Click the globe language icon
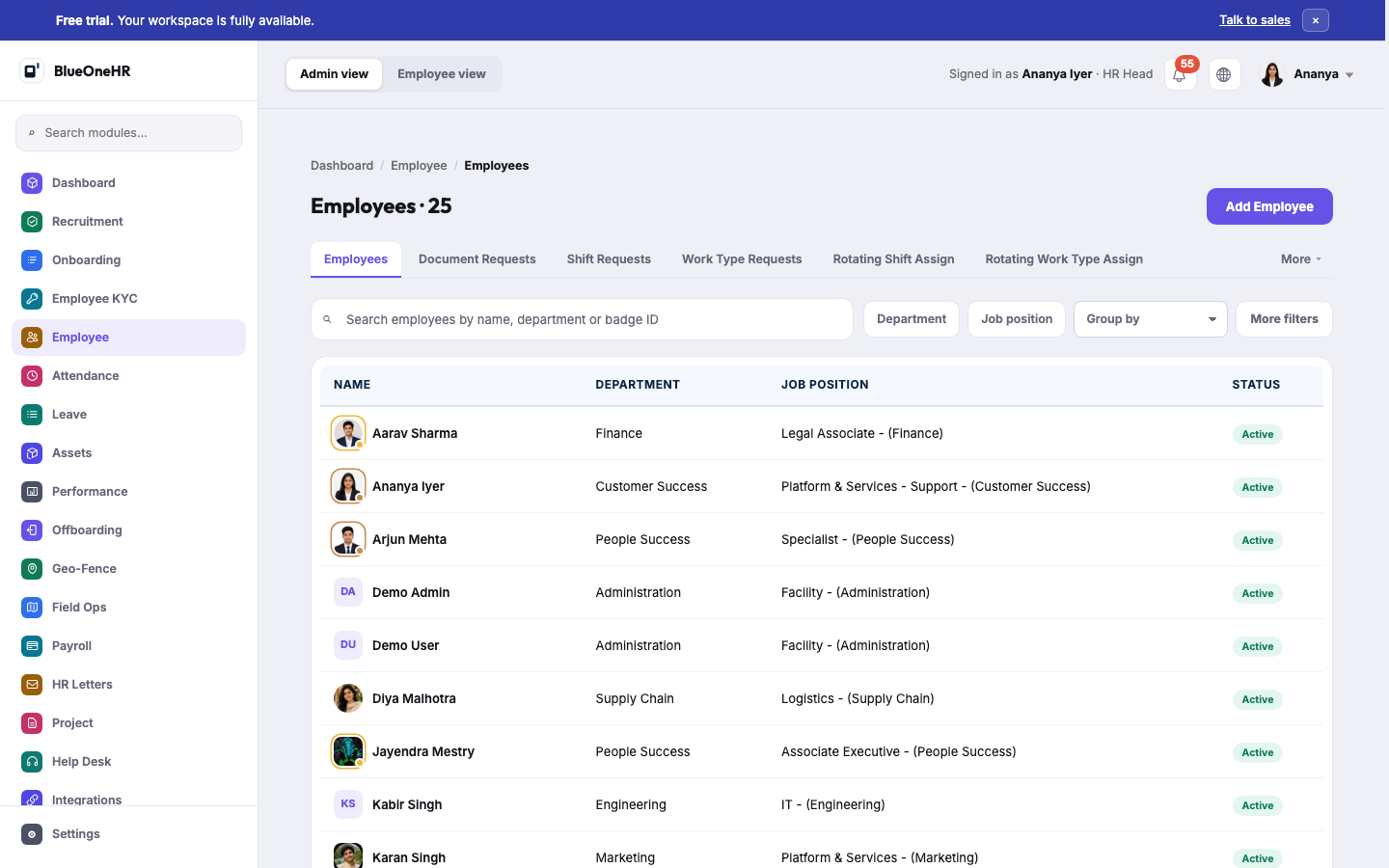Viewport: 1389px width, 868px height. pyautogui.click(x=1224, y=74)
